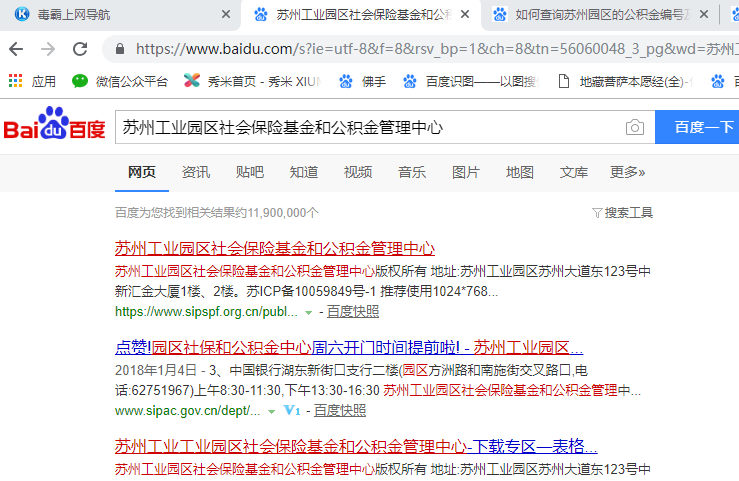
Task: Click the lock icon in address bar
Action: [120, 49]
